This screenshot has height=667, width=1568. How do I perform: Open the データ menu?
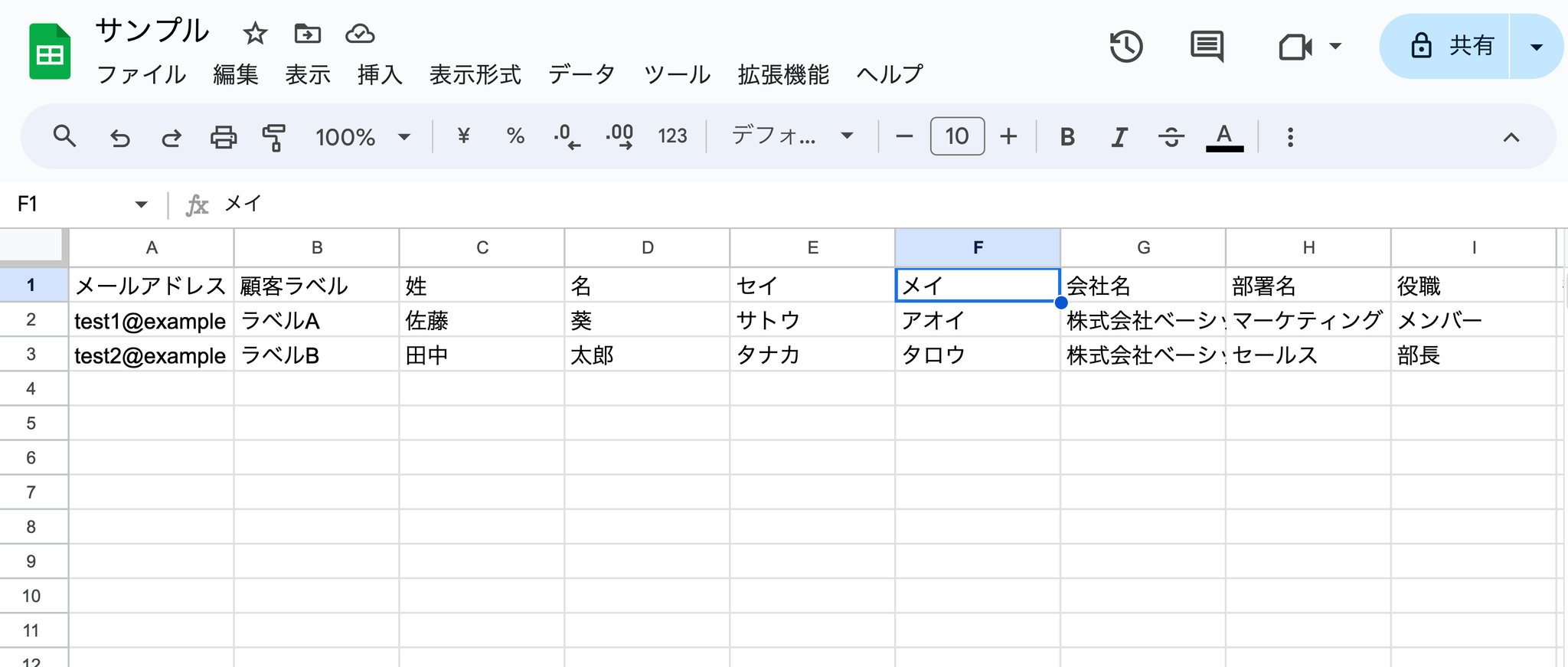click(582, 74)
